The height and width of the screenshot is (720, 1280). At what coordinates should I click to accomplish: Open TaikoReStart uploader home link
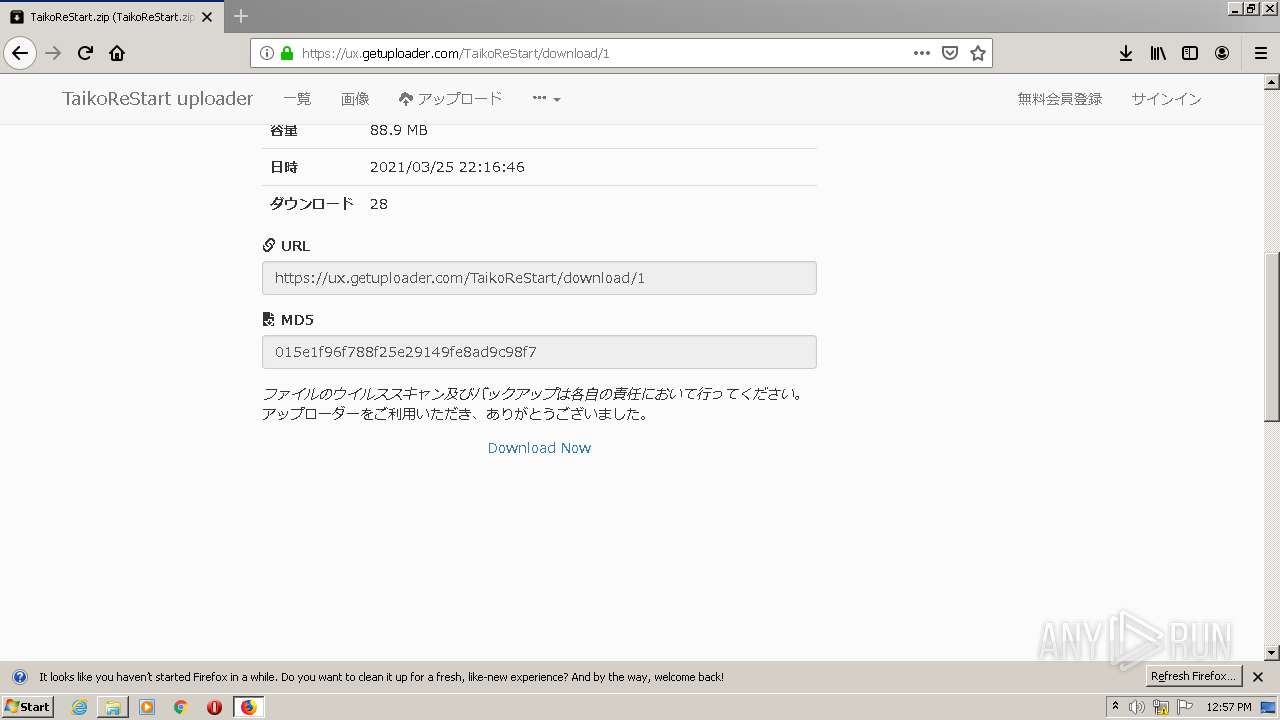tap(158, 99)
